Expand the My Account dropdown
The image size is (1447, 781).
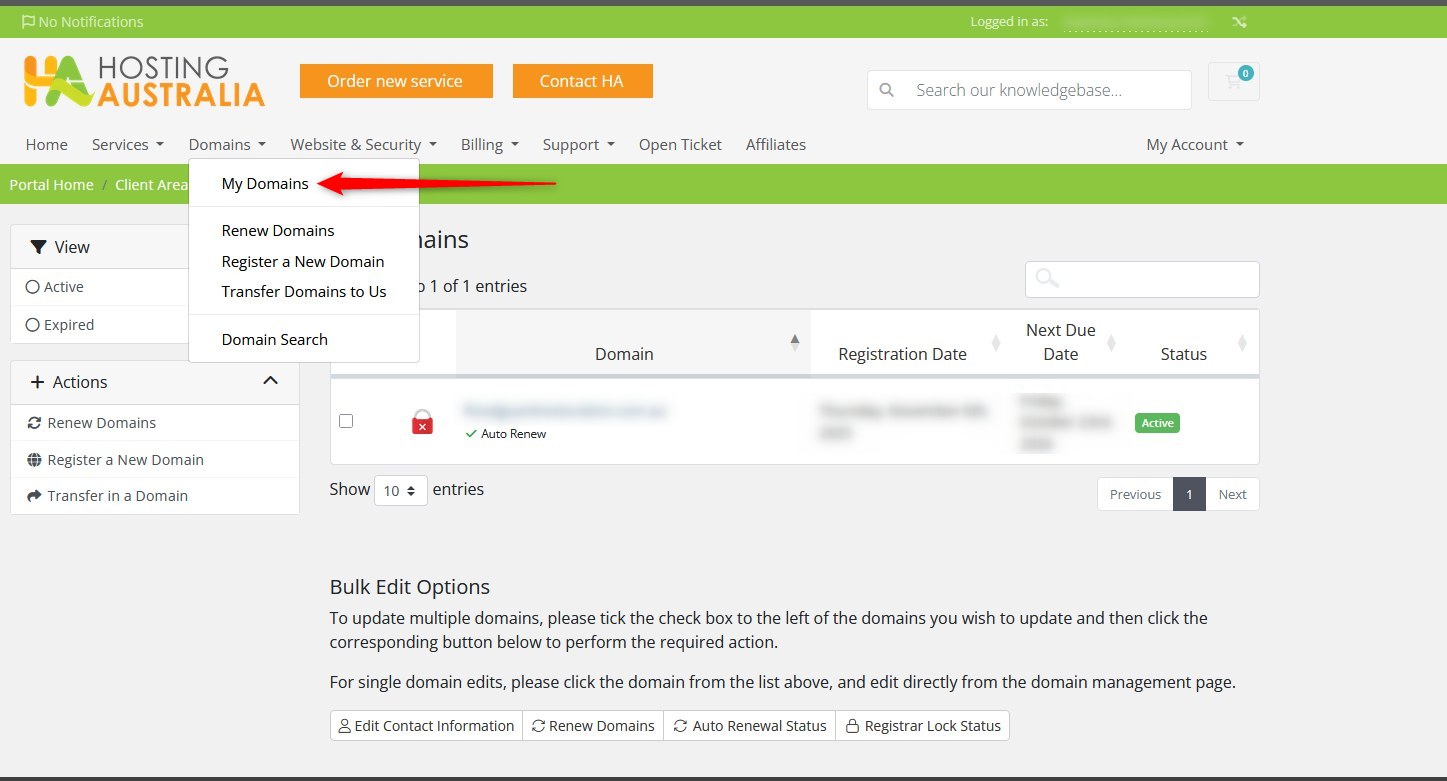(x=1194, y=145)
